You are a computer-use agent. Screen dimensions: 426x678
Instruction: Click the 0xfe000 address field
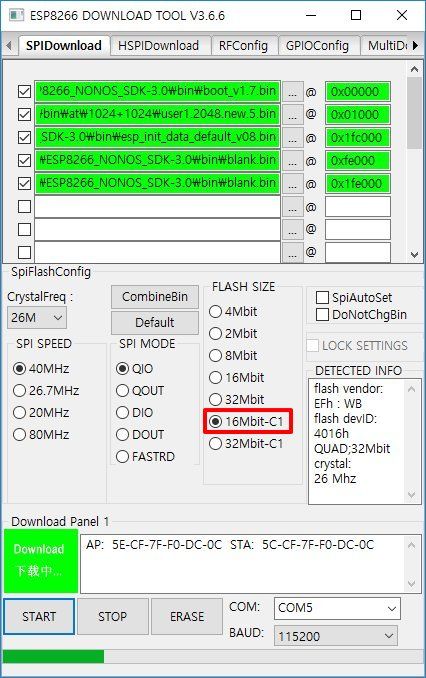click(x=358, y=160)
